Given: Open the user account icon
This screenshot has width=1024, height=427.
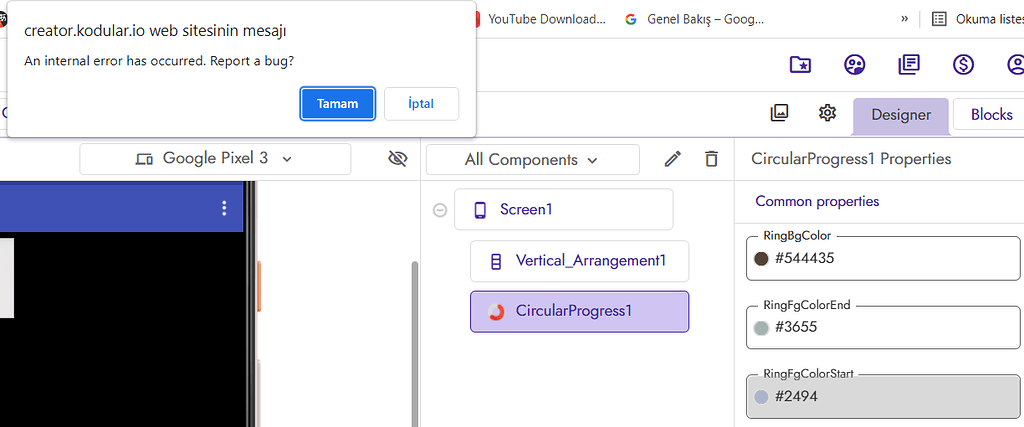Looking at the screenshot, I should pos(1016,64).
